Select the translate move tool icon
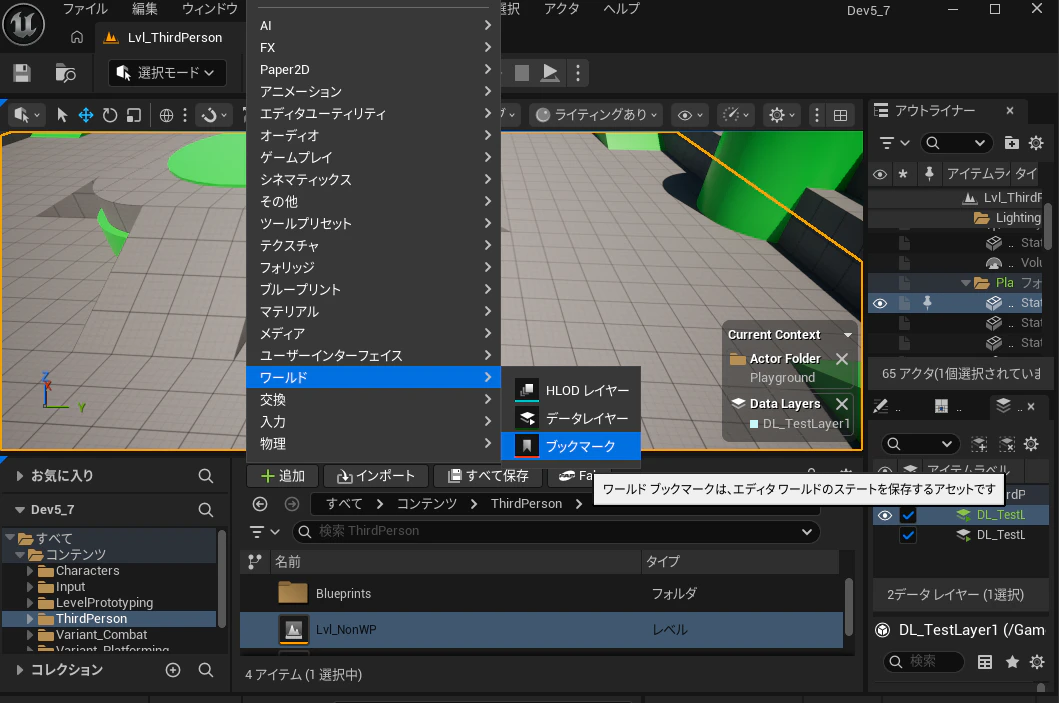This screenshot has width=1059, height=703. [86, 115]
